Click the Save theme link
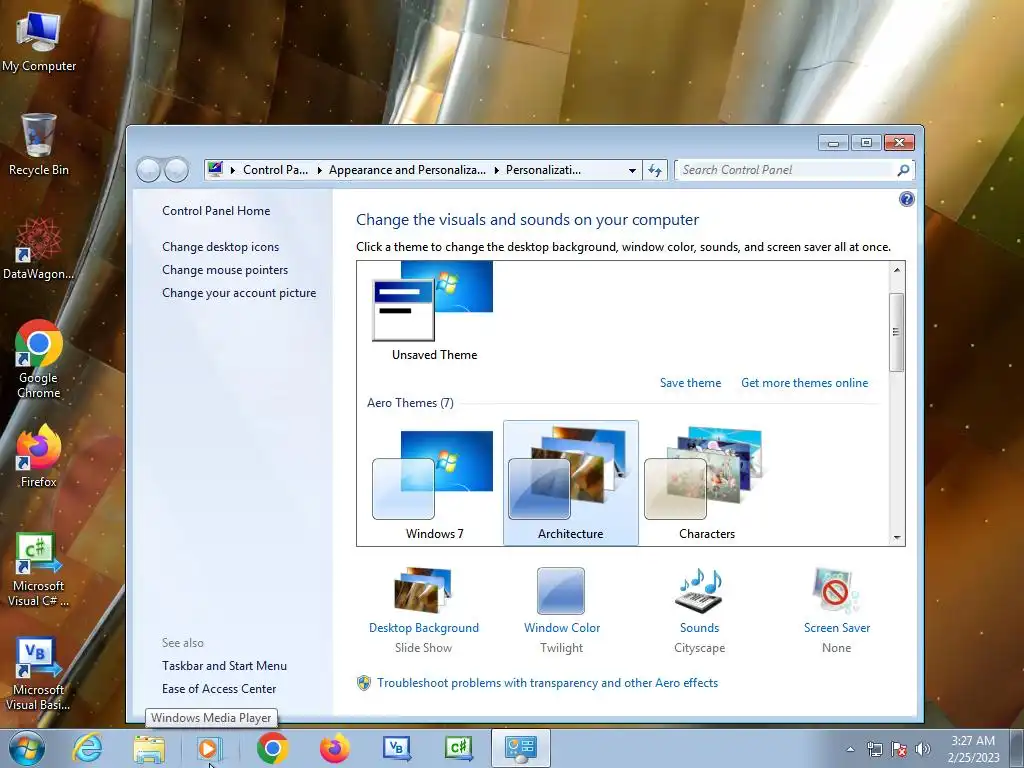The height and width of the screenshot is (768, 1024). [690, 383]
